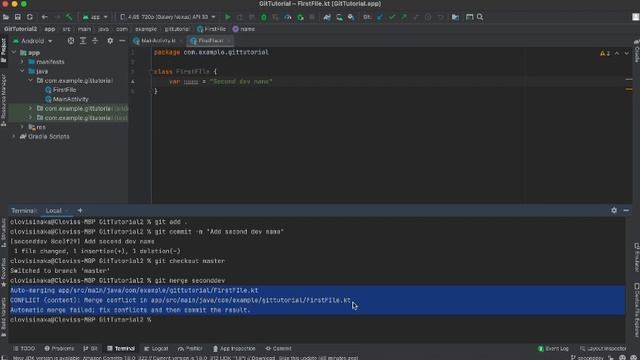Open the AVD Manager icon
The image size is (640, 360).
tap(339, 17)
